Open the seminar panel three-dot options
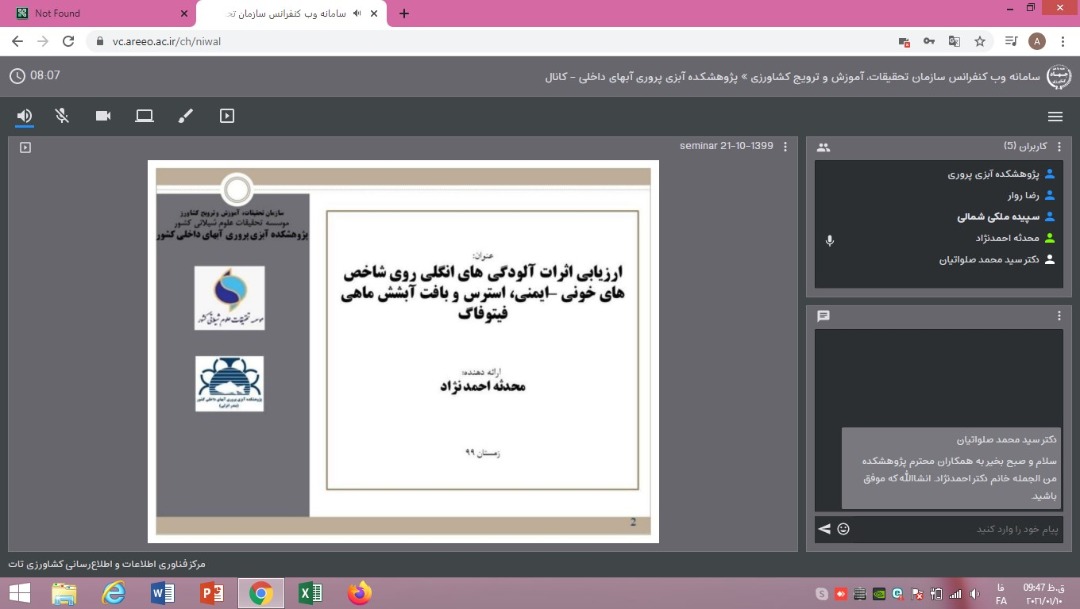Image resolution: width=1080 pixels, height=609 pixels. pyautogui.click(x=785, y=146)
